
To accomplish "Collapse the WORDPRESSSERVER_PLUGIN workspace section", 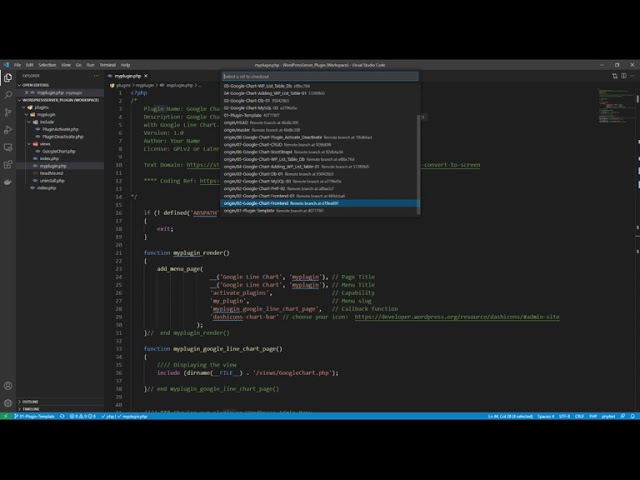I will (x=60, y=100).
